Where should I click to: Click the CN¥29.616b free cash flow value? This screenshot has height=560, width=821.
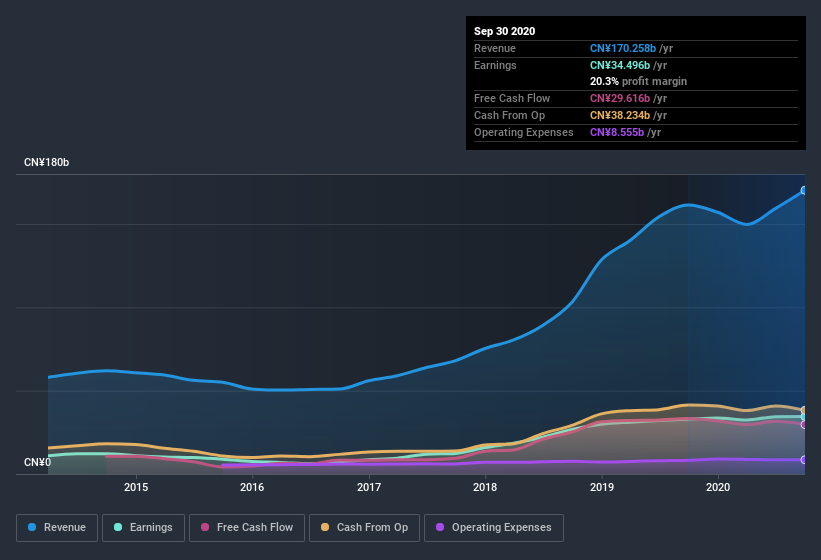620,98
